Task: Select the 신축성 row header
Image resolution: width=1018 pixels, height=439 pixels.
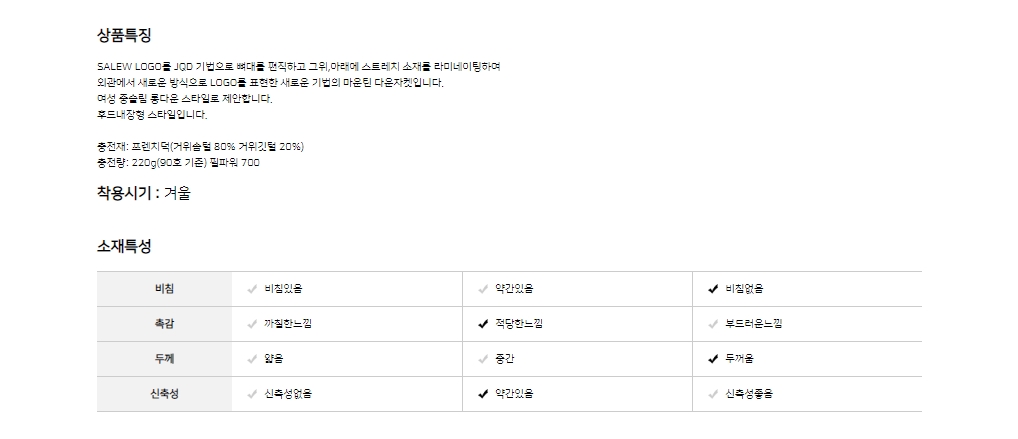Action: (x=164, y=394)
